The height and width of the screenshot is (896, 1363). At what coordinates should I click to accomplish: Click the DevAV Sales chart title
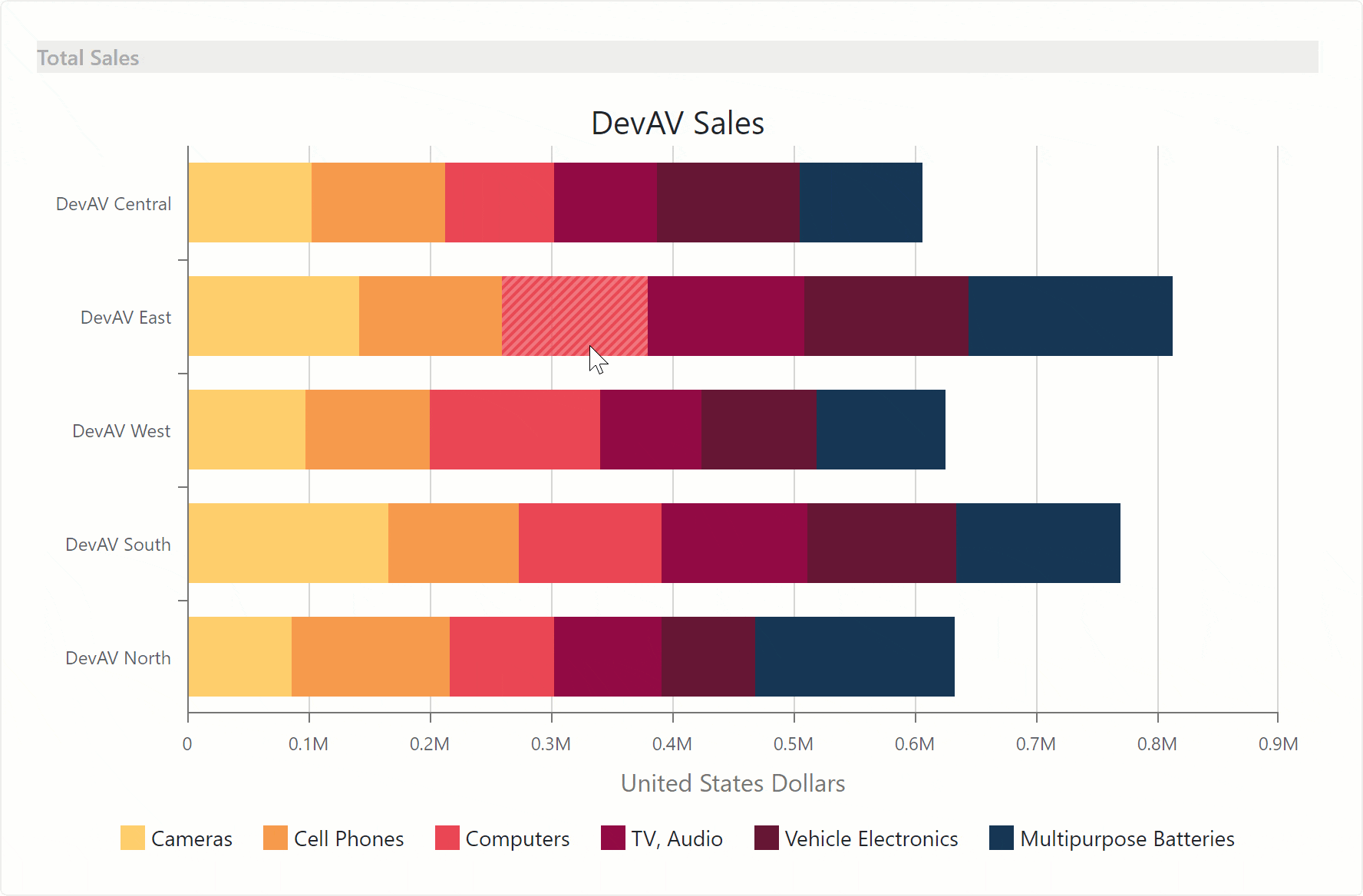tap(678, 123)
